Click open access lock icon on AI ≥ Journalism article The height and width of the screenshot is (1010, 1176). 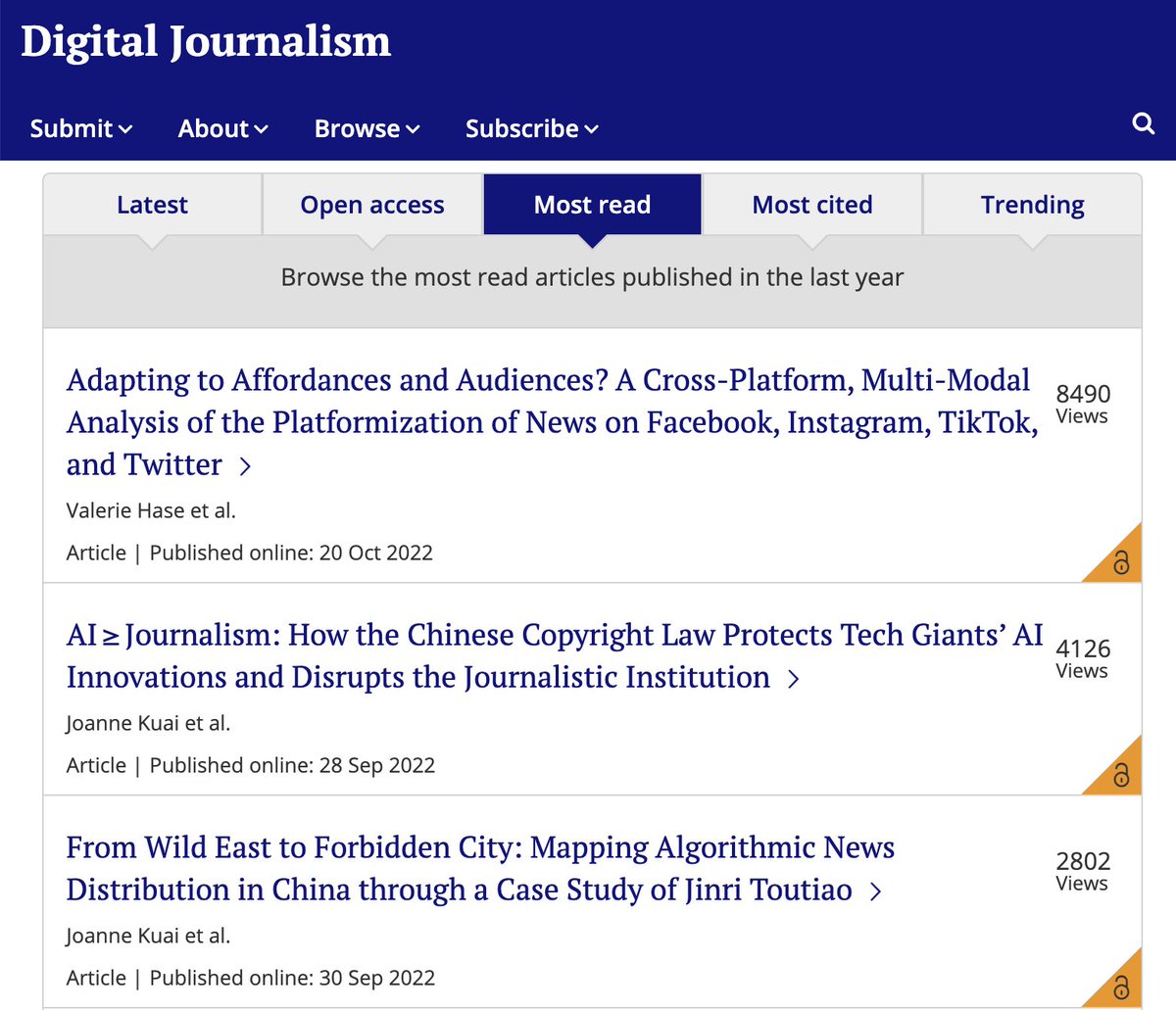(1121, 775)
